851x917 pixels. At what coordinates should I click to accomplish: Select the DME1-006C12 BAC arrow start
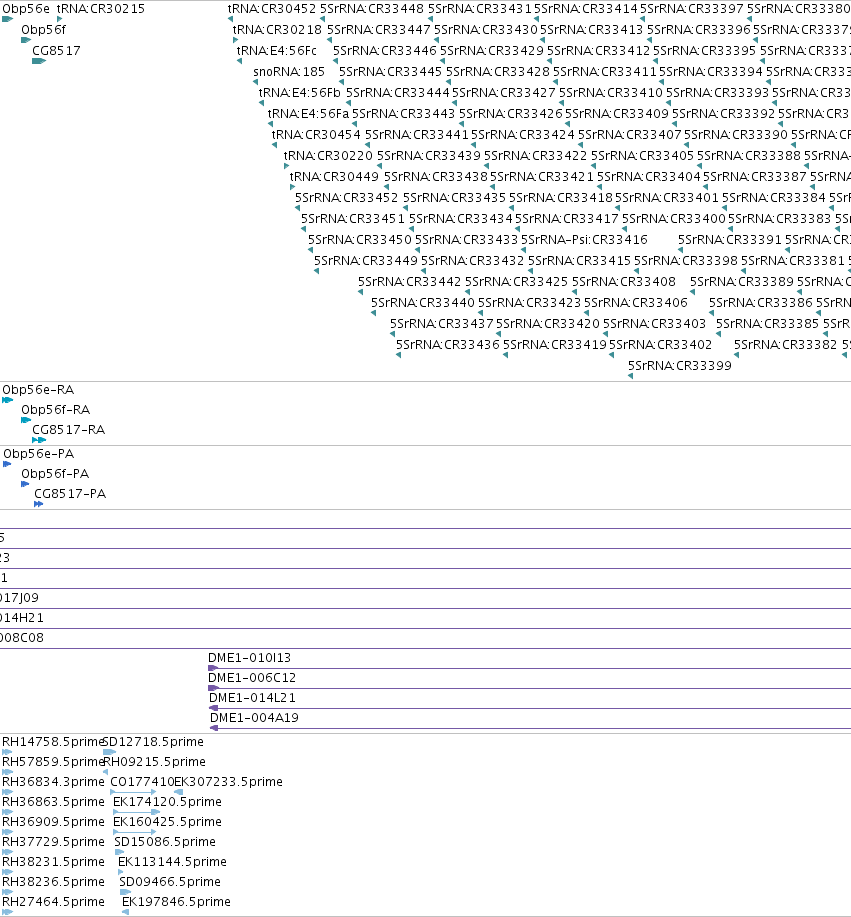[213, 688]
